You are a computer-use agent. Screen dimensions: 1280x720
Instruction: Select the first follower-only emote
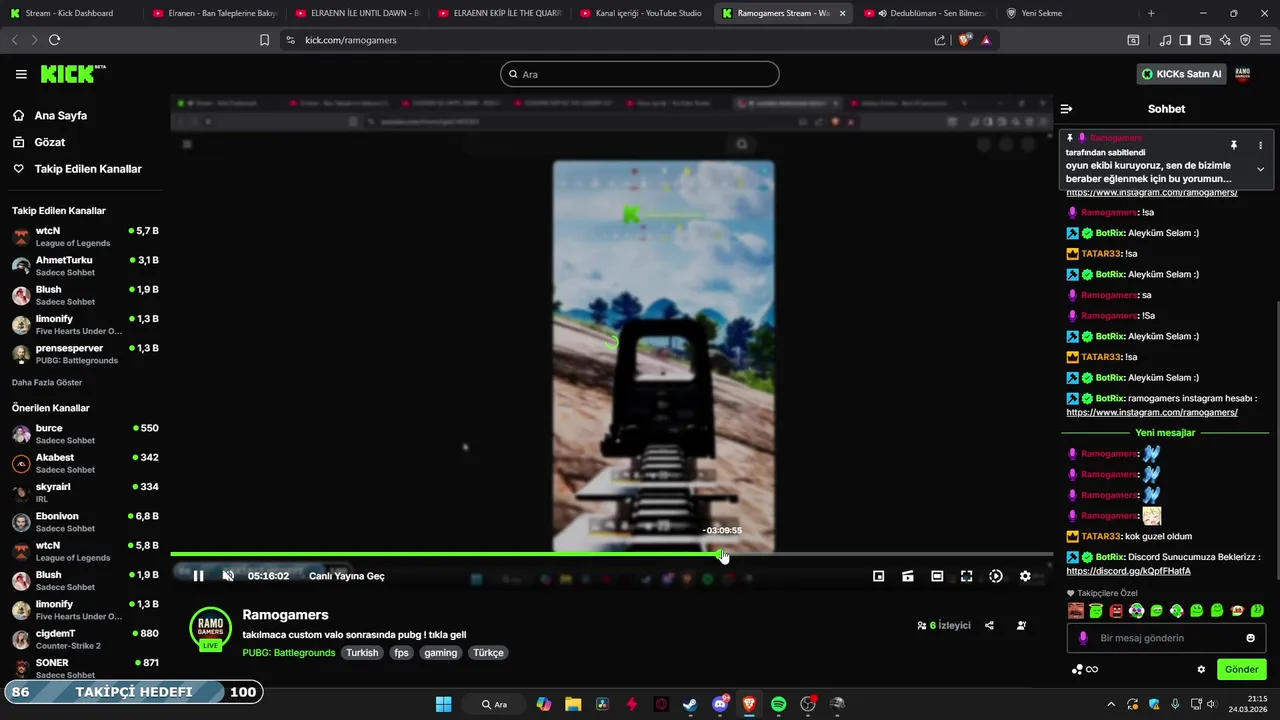click(x=1076, y=611)
